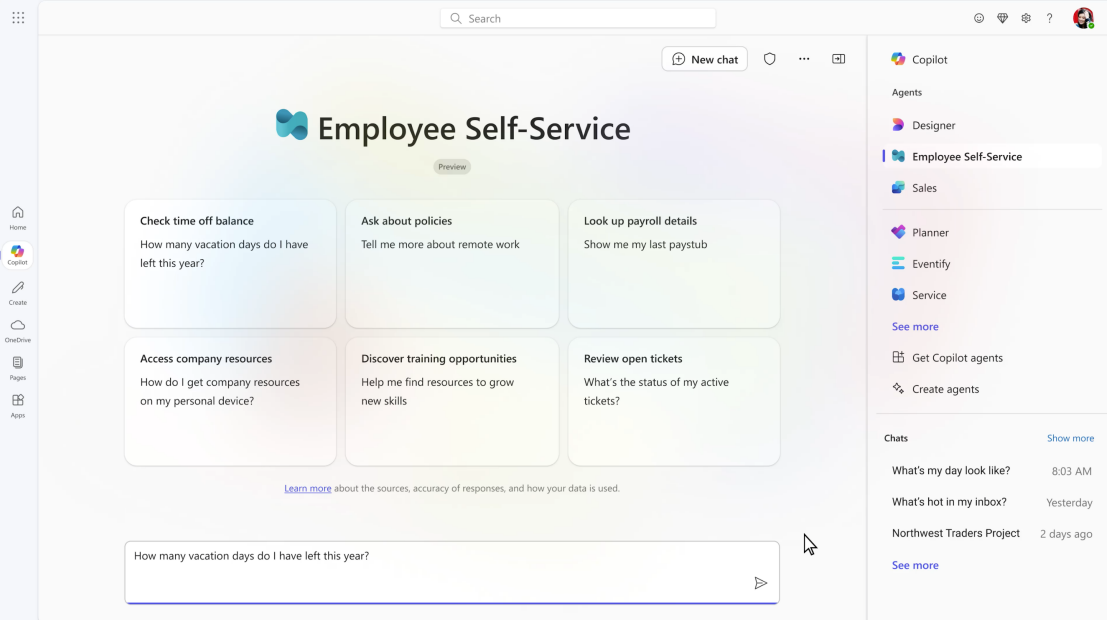
Task: Click in the Search box
Action: (x=578, y=18)
